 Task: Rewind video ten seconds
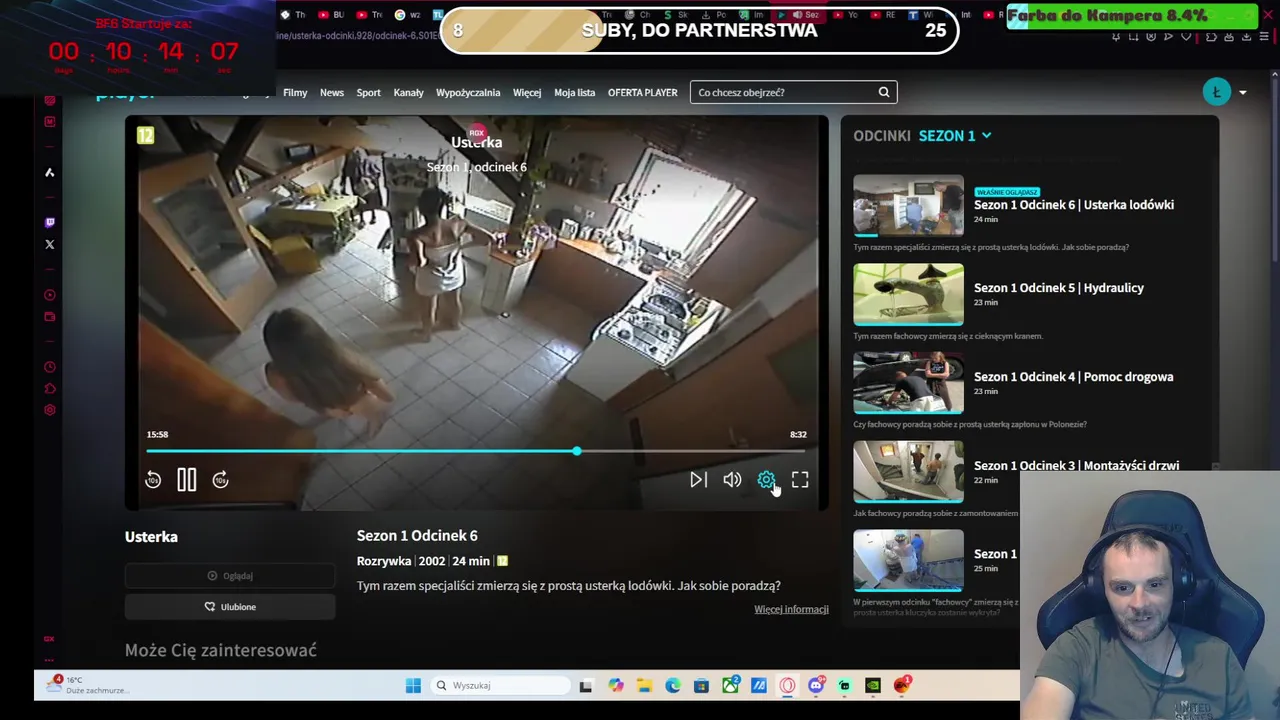coord(153,480)
